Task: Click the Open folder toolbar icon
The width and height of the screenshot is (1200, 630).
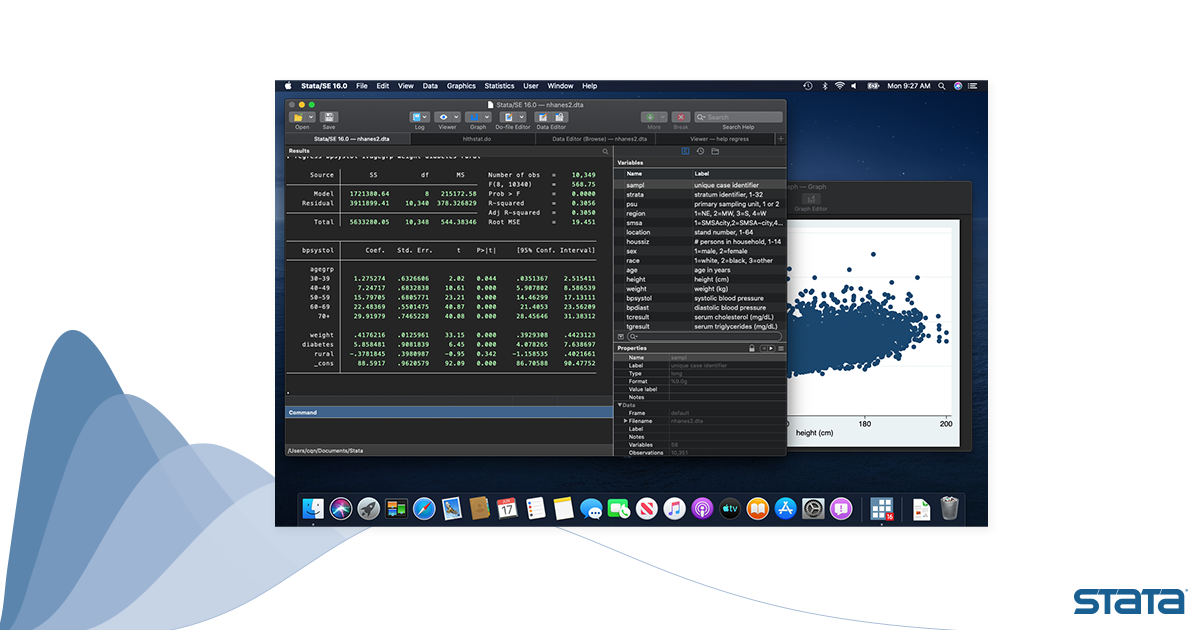Action: [298, 117]
